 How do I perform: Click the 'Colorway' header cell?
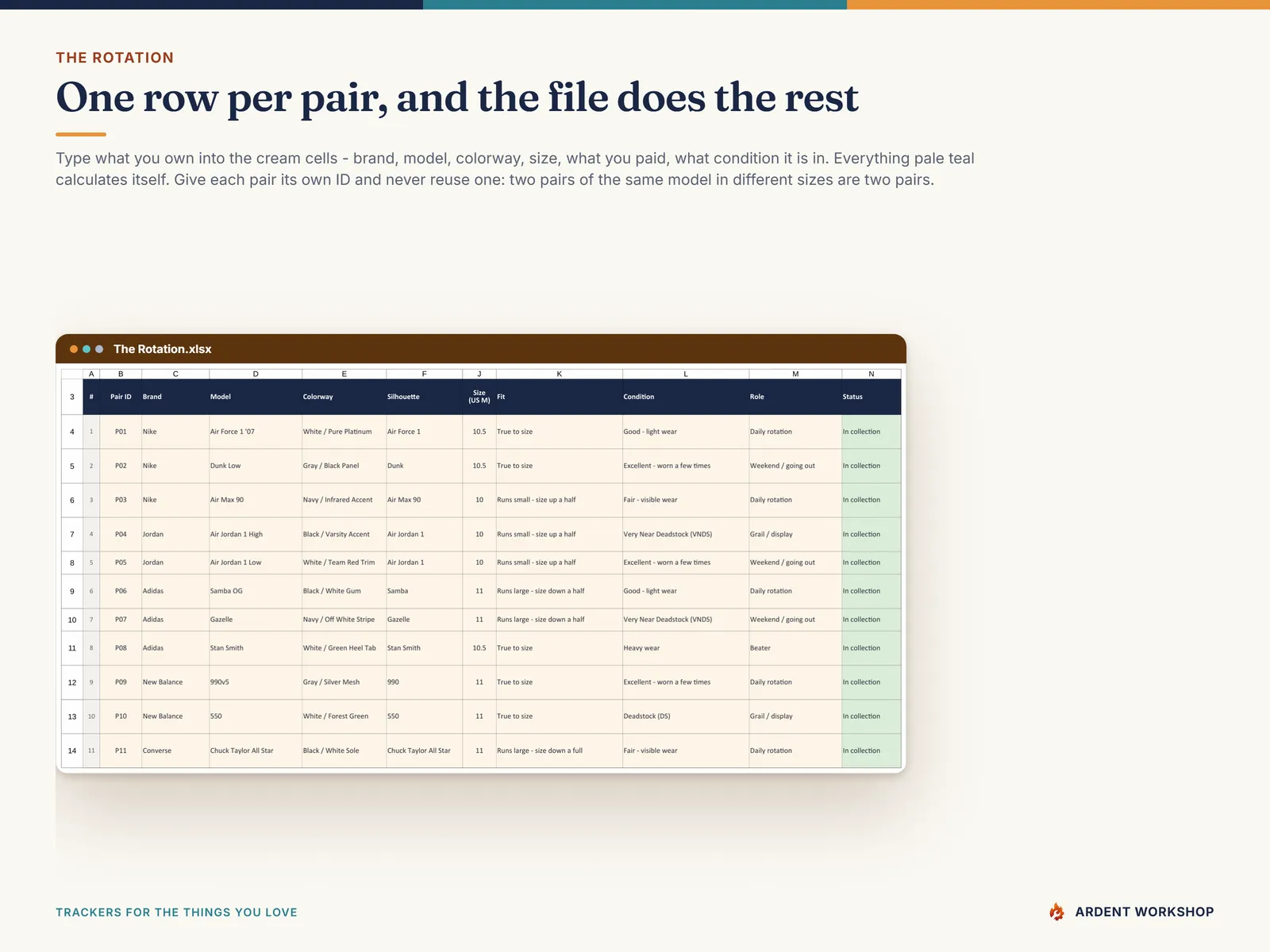point(344,397)
